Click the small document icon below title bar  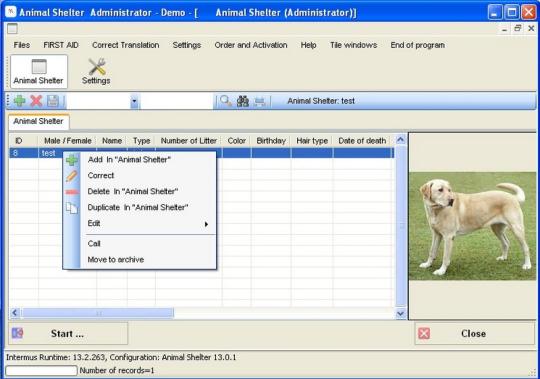[12, 29]
